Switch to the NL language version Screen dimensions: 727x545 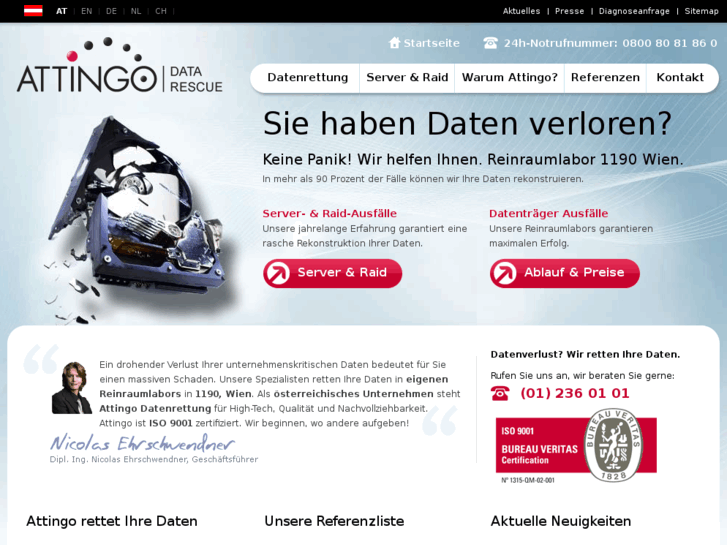tap(136, 11)
